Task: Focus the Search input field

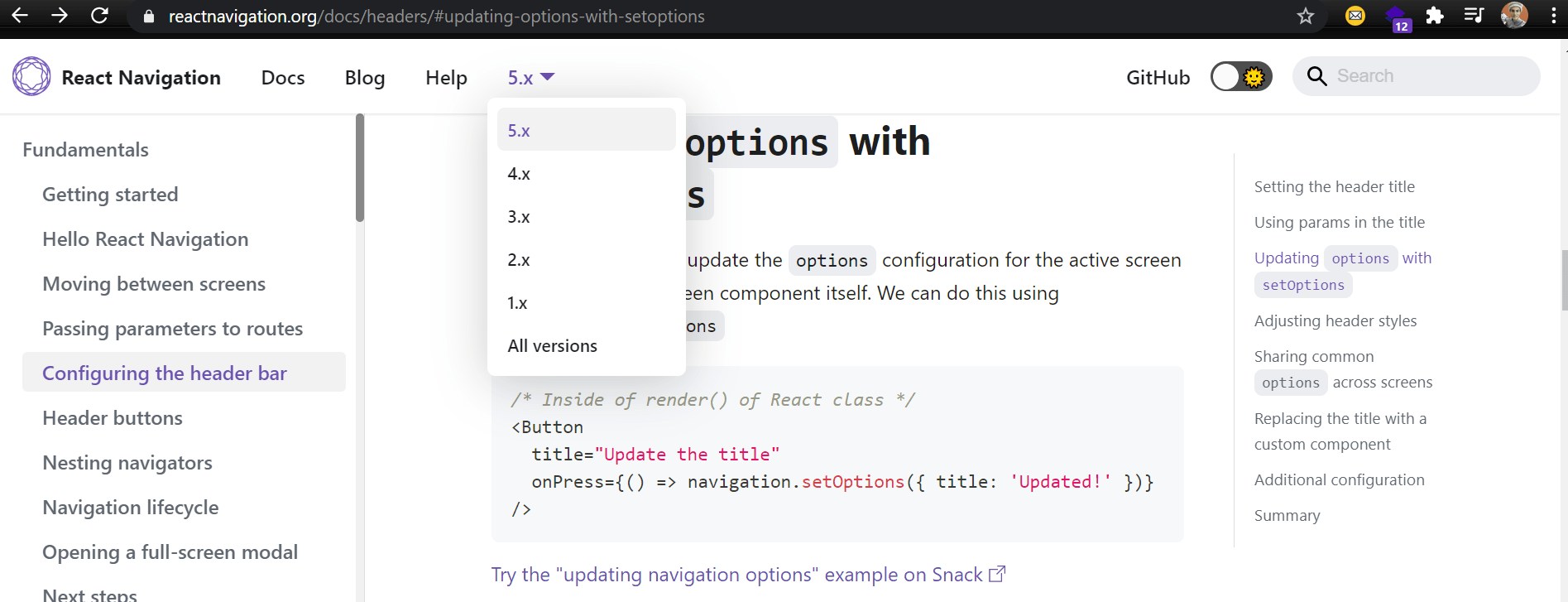Action: [x=1417, y=76]
